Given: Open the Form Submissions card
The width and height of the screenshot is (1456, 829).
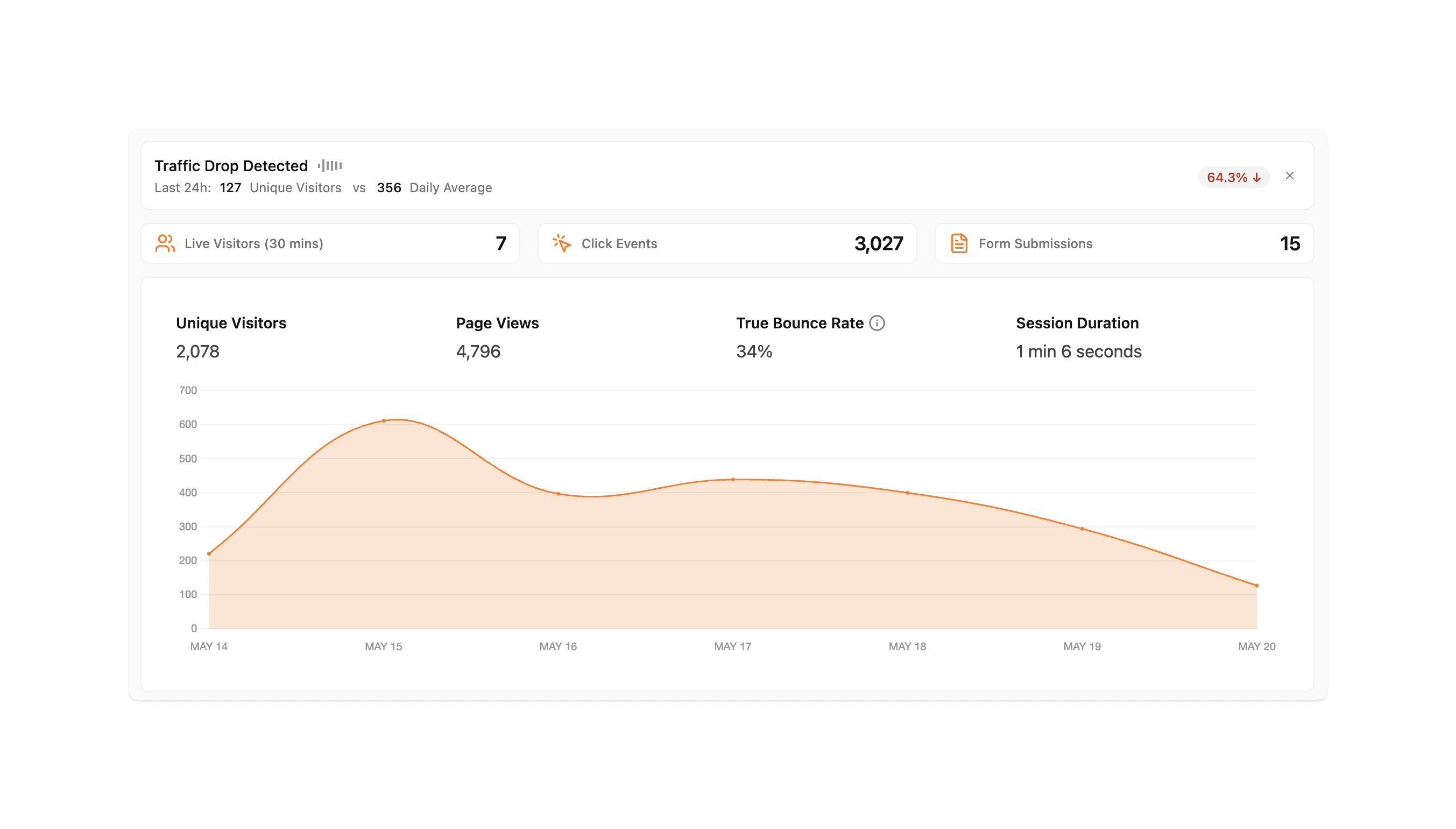Looking at the screenshot, I should tap(1123, 243).
